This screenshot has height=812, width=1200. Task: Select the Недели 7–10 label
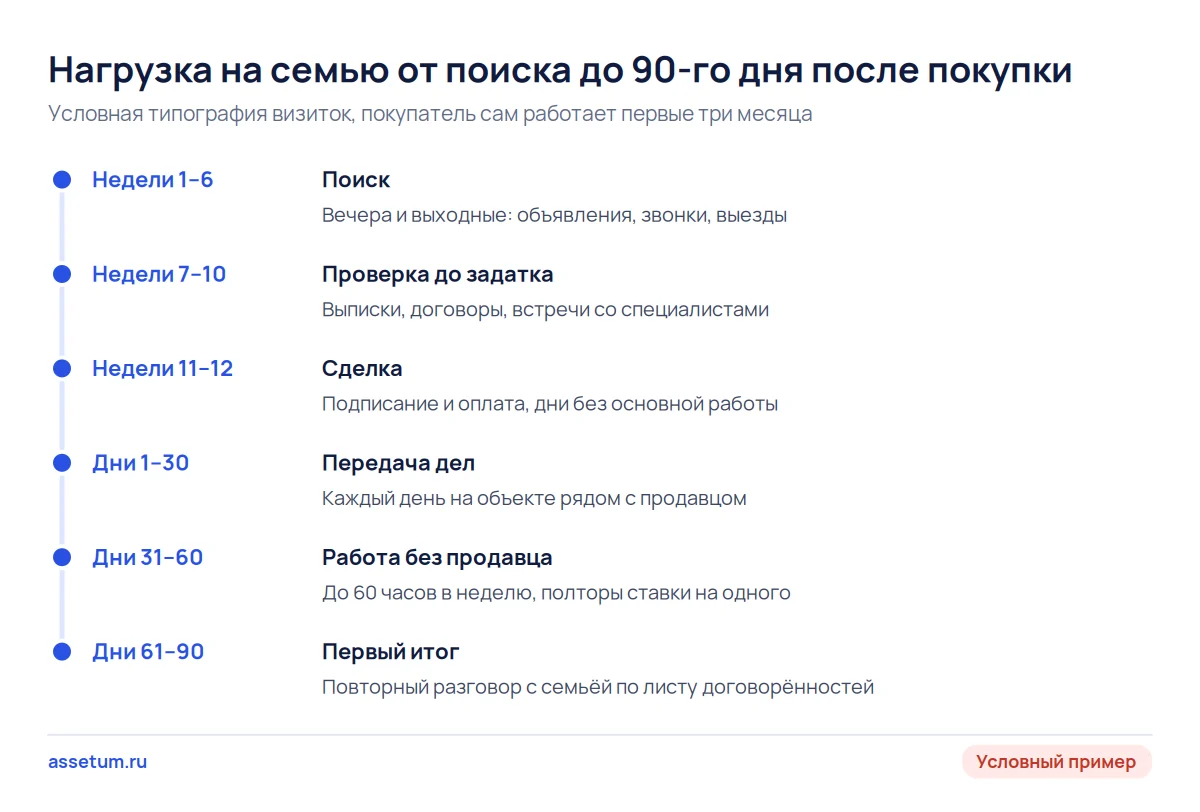pos(159,274)
